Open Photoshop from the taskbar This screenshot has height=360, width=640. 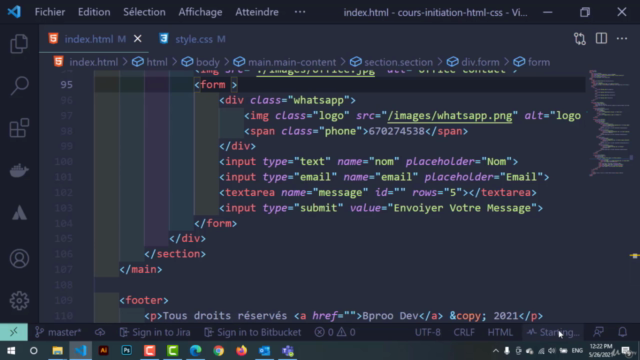pos(127,351)
